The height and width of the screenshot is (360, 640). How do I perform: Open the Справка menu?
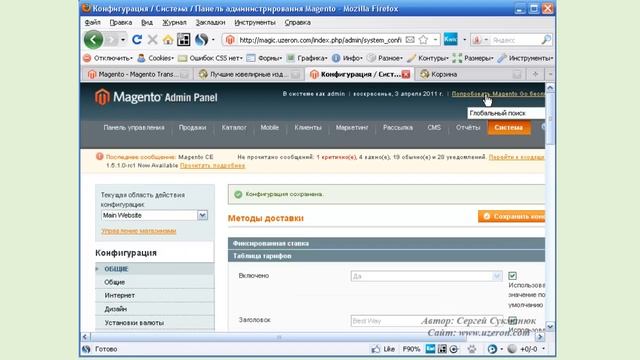(298, 22)
